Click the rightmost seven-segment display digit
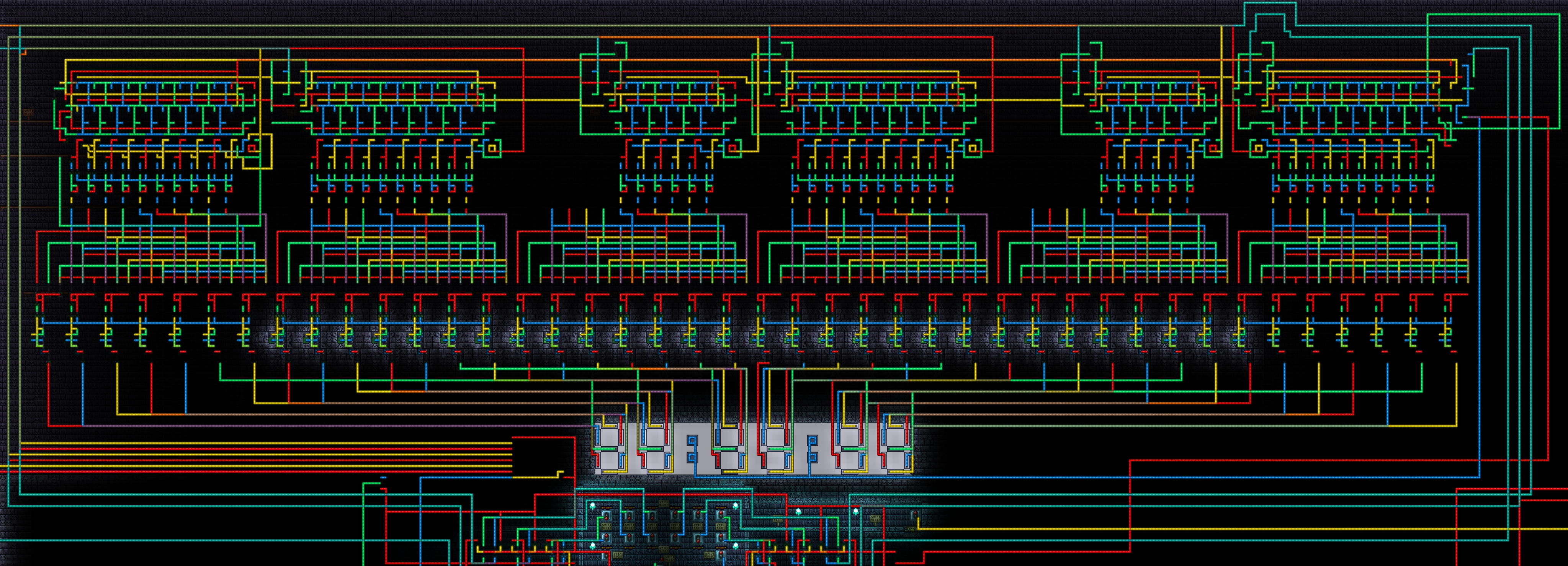1568x566 pixels. [x=896, y=449]
